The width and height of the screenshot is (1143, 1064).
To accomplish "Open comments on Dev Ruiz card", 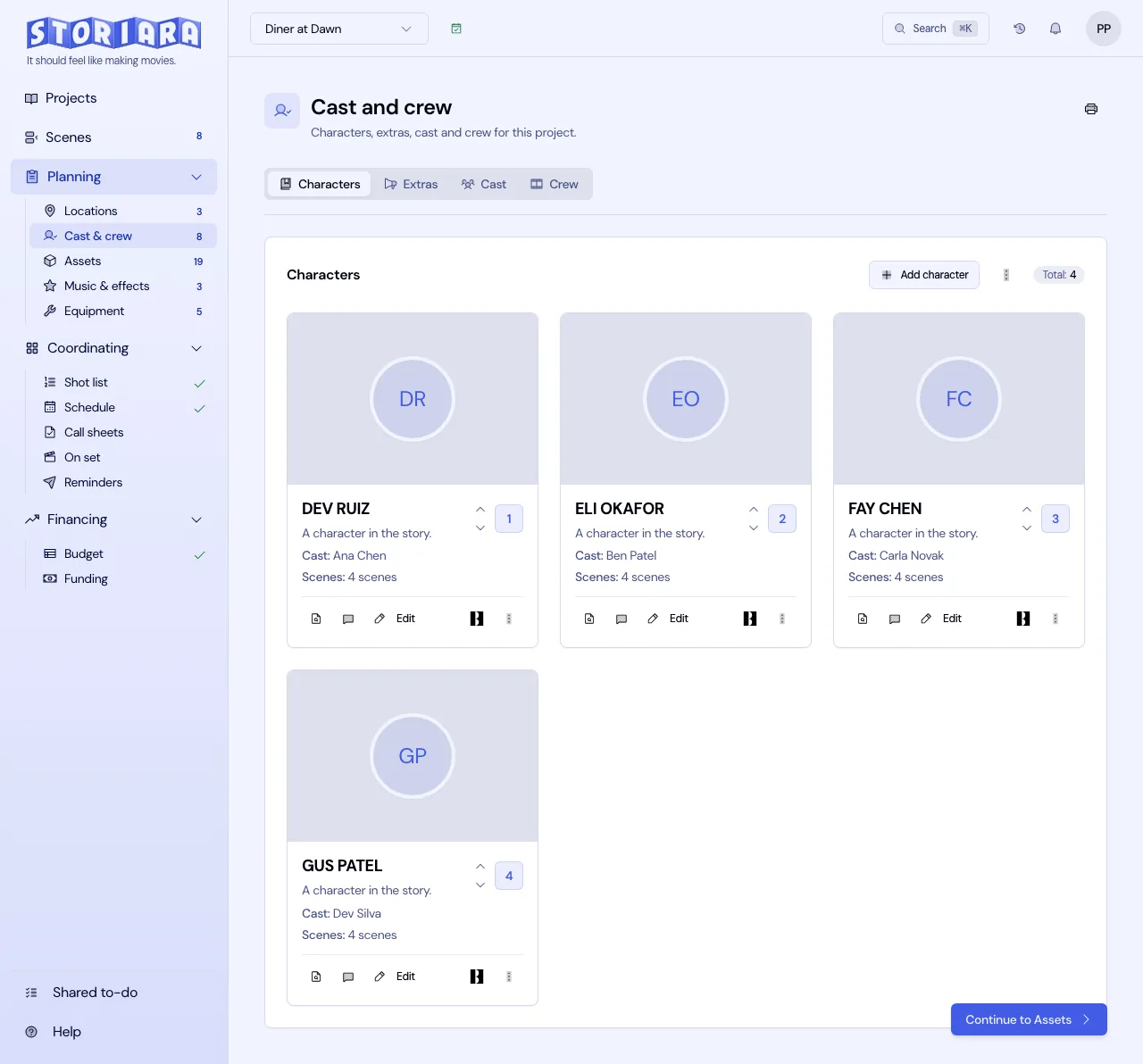I will (348, 619).
